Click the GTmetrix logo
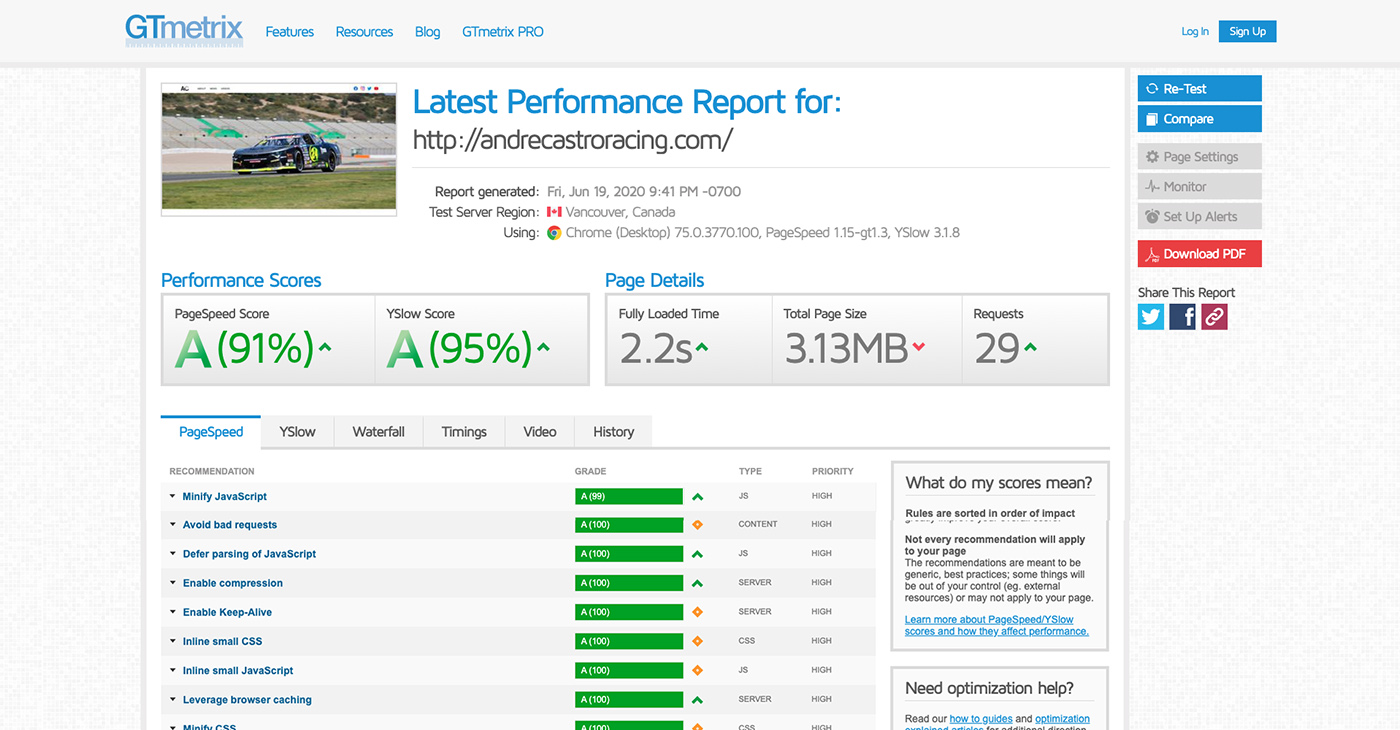 pyautogui.click(x=184, y=30)
